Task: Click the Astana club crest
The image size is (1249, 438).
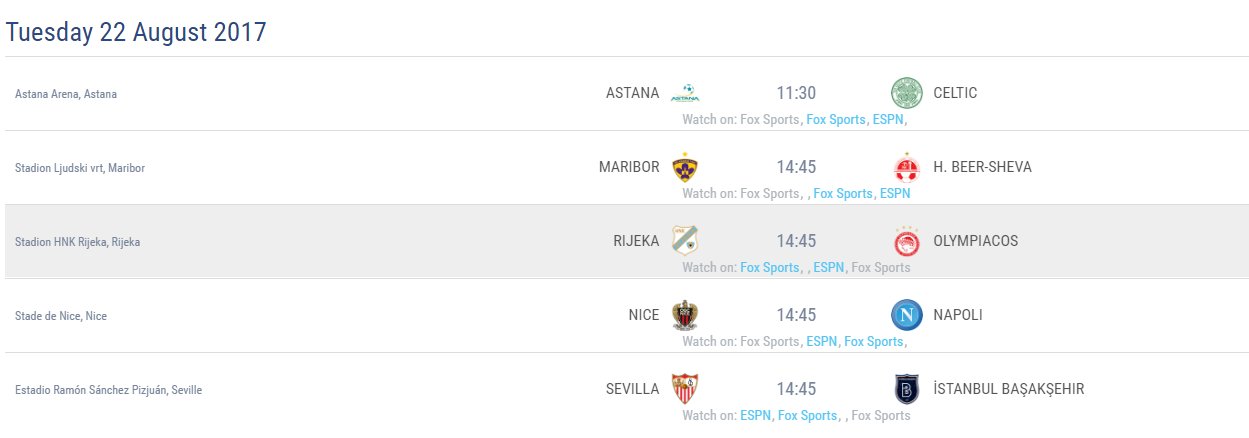Action: coord(685,93)
